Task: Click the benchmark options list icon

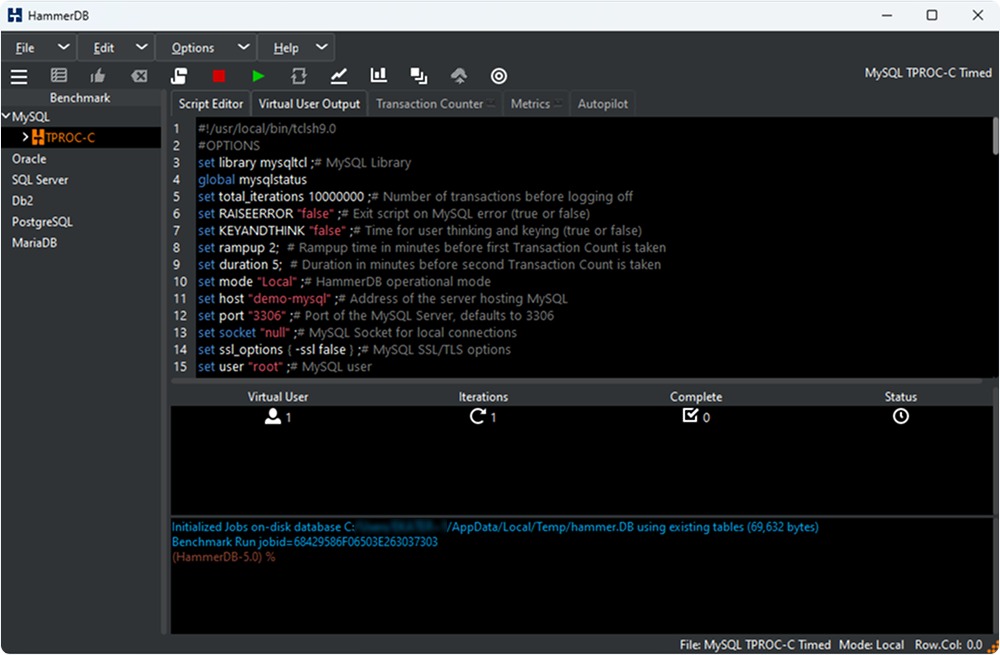Action: pyautogui.click(x=59, y=76)
